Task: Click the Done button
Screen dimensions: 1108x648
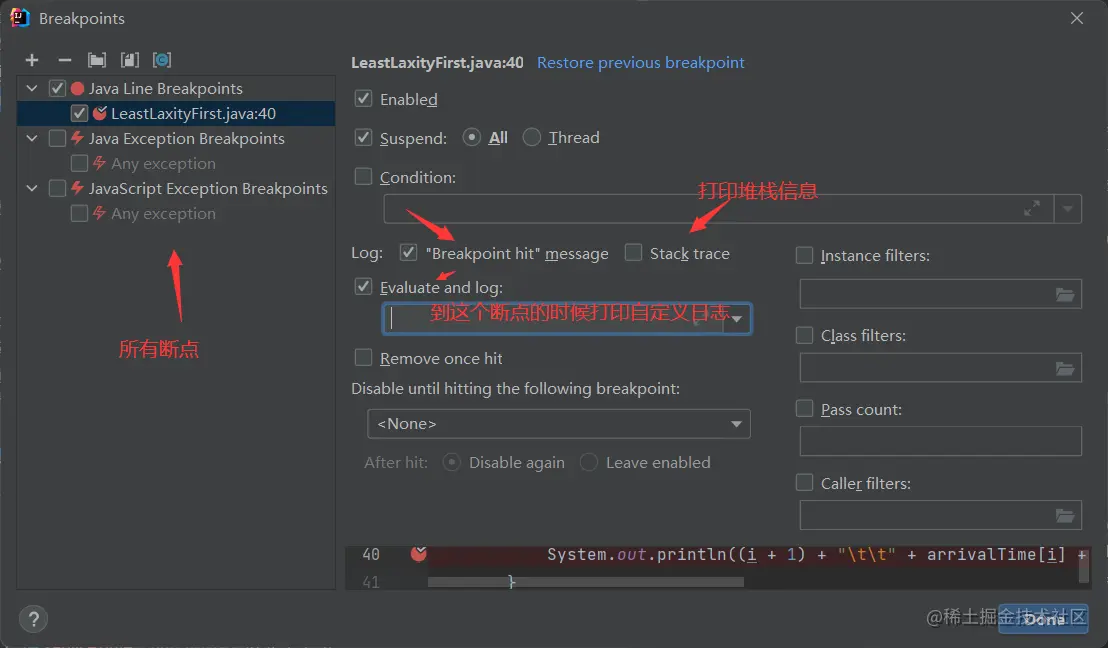Action: tap(1043, 618)
